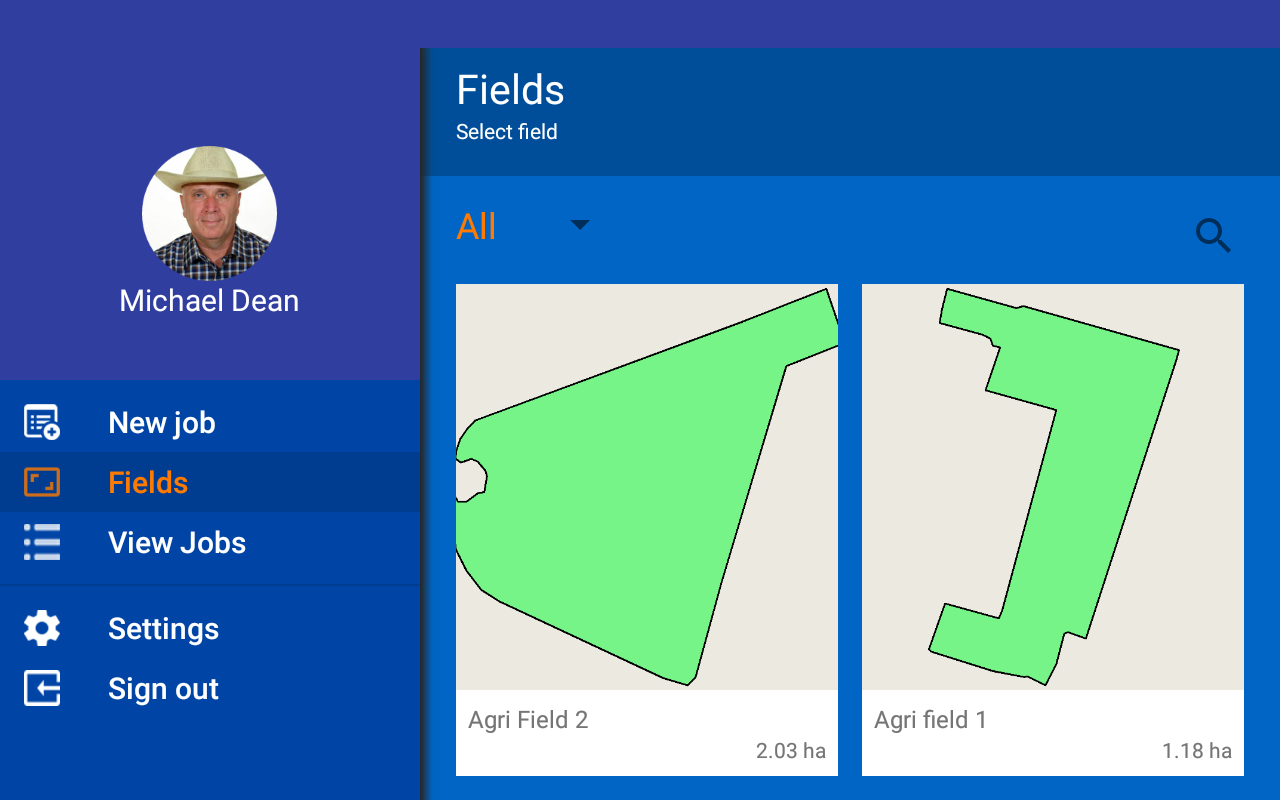Select the Fields menu item
This screenshot has width=1280, height=800.
tap(210, 482)
